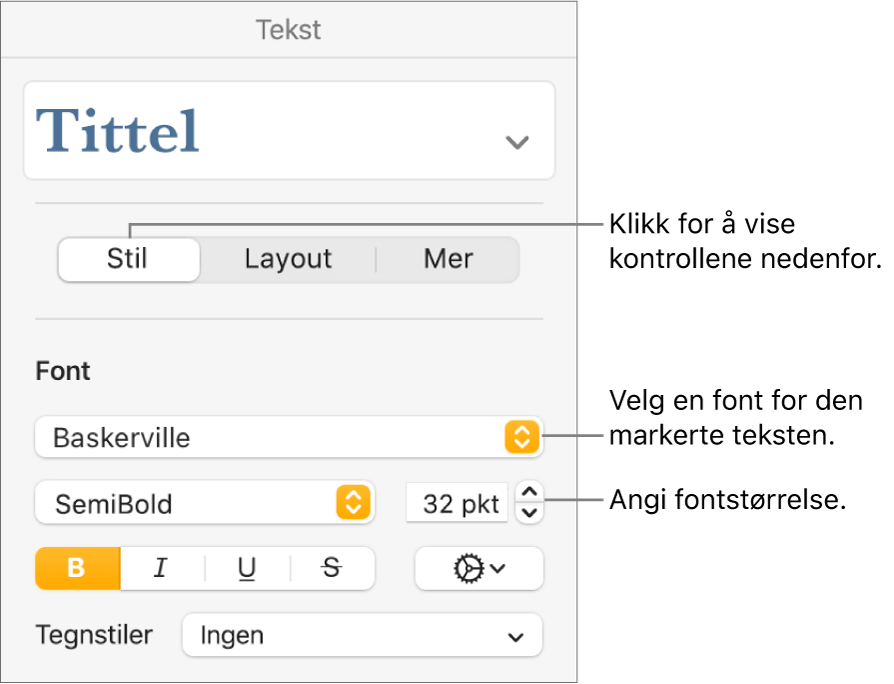894x684 pixels.
Task: Toggle the Underline (U) text button
Action: click(247, 568)
